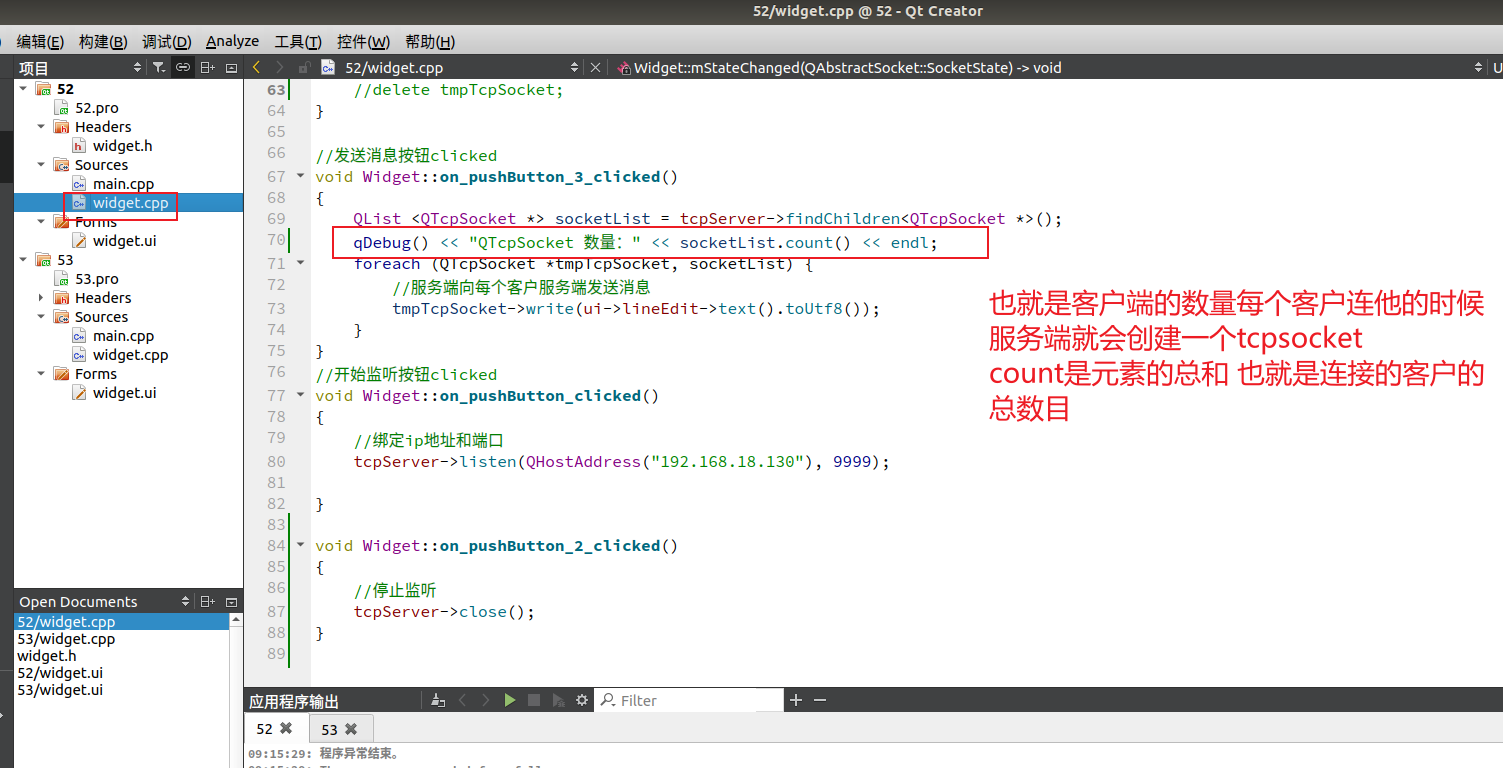Open widget.h in Open Documents list
1503x768 pixels.
[x=47, y=656]
